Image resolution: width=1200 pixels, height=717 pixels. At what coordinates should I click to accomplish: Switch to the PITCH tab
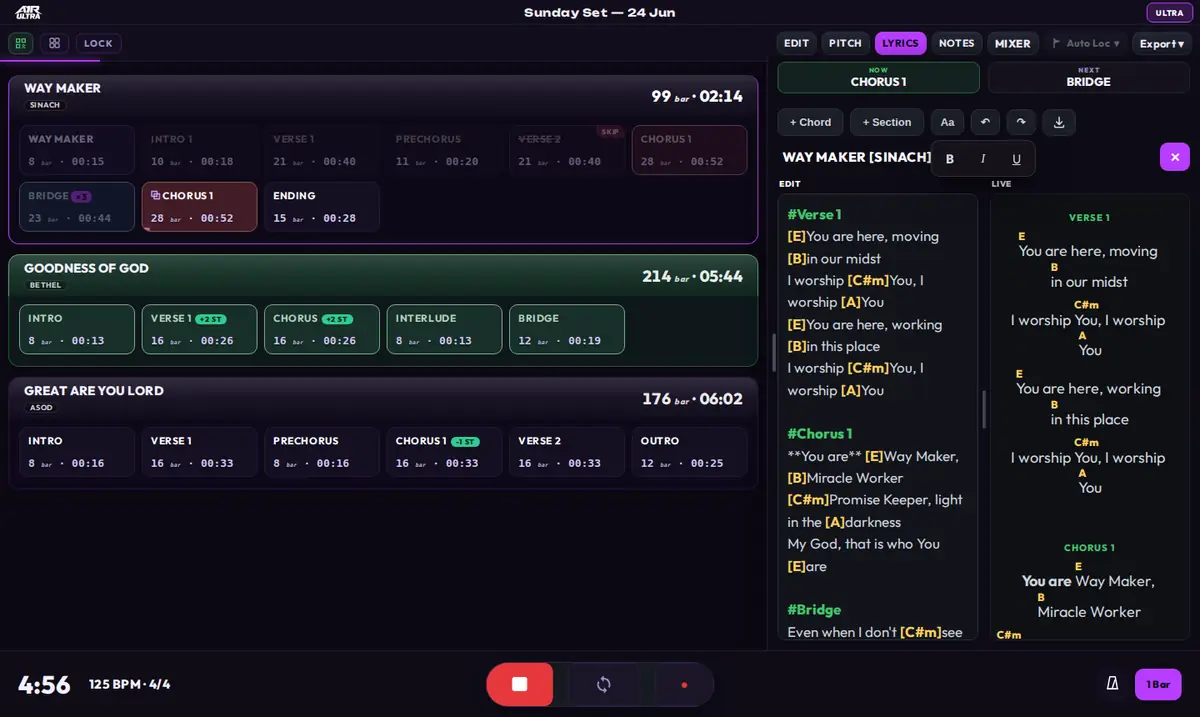845,43
